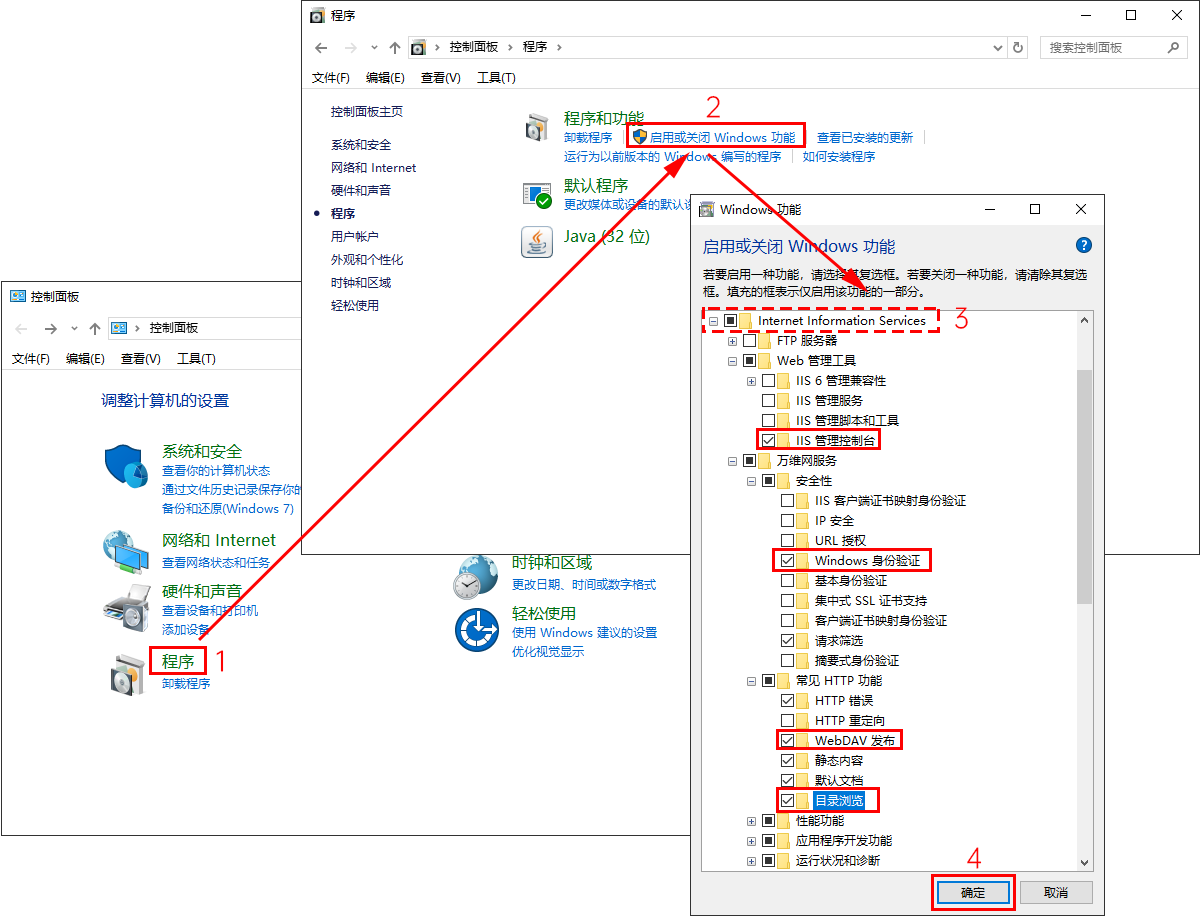Click the scroll up arrow in the feature list
The image size is (1200, 916).
coord(1084,319)
